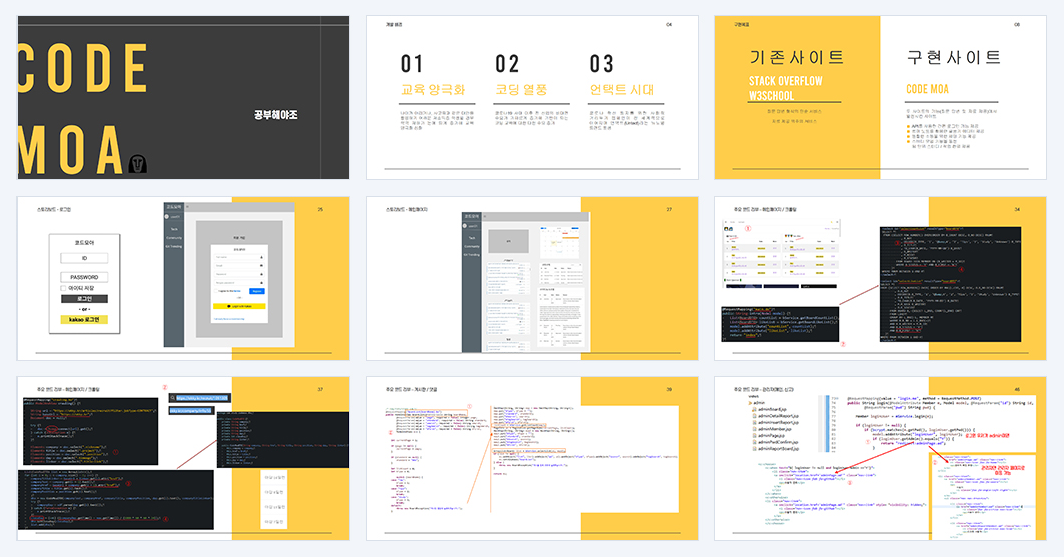Open the board and comment code slide numbered 39
The height and width of the screenshot is (557, 1064).
pos(532,459)
